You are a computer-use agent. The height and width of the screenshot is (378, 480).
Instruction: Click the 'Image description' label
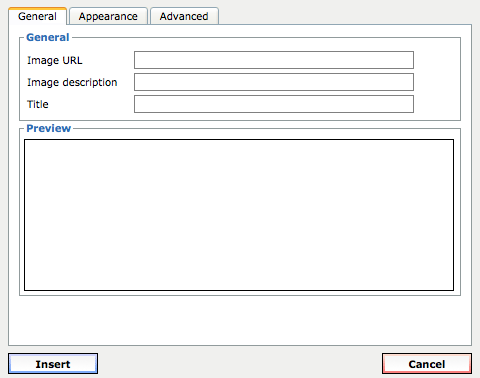point(72,82)
